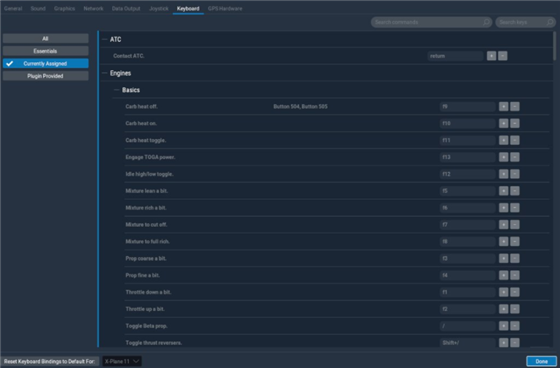Click the Button 504, Button 505 text

(x=300, y=106)
